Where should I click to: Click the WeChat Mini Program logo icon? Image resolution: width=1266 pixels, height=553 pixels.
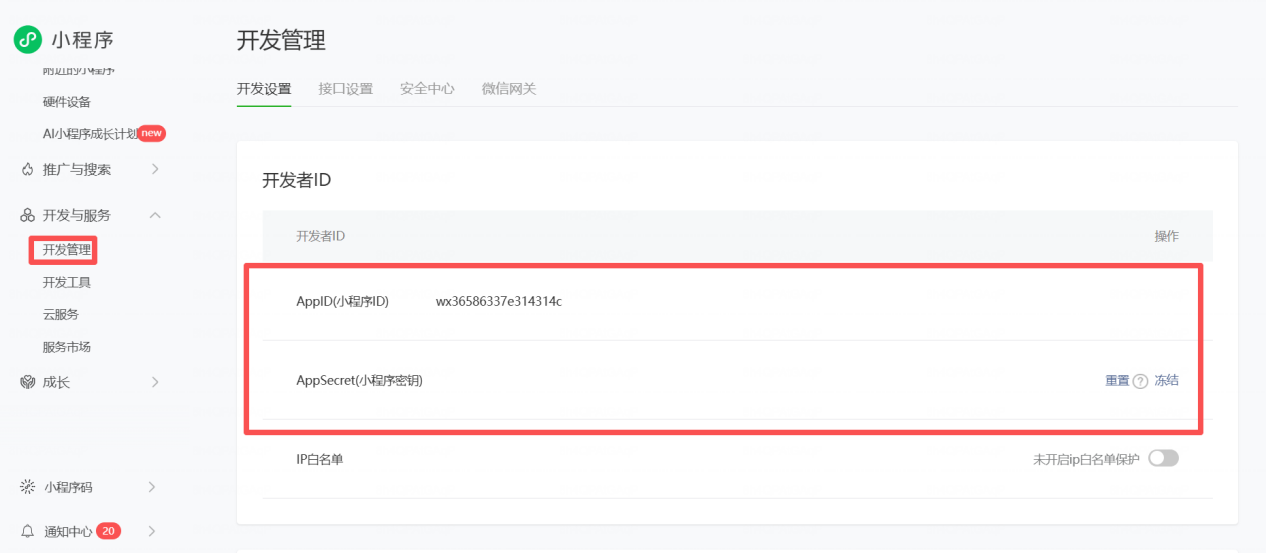point(27,40)
